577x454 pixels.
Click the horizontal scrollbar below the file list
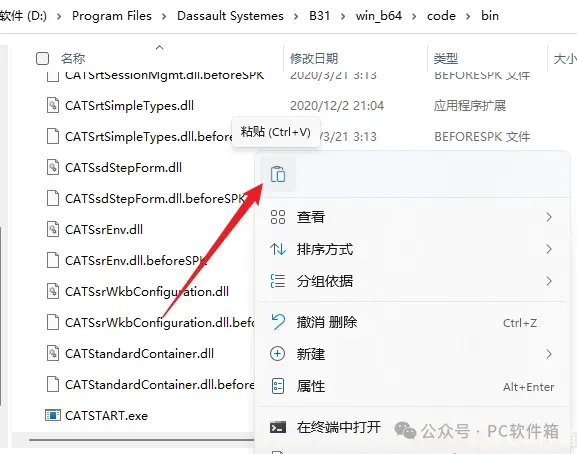(142, 440)
